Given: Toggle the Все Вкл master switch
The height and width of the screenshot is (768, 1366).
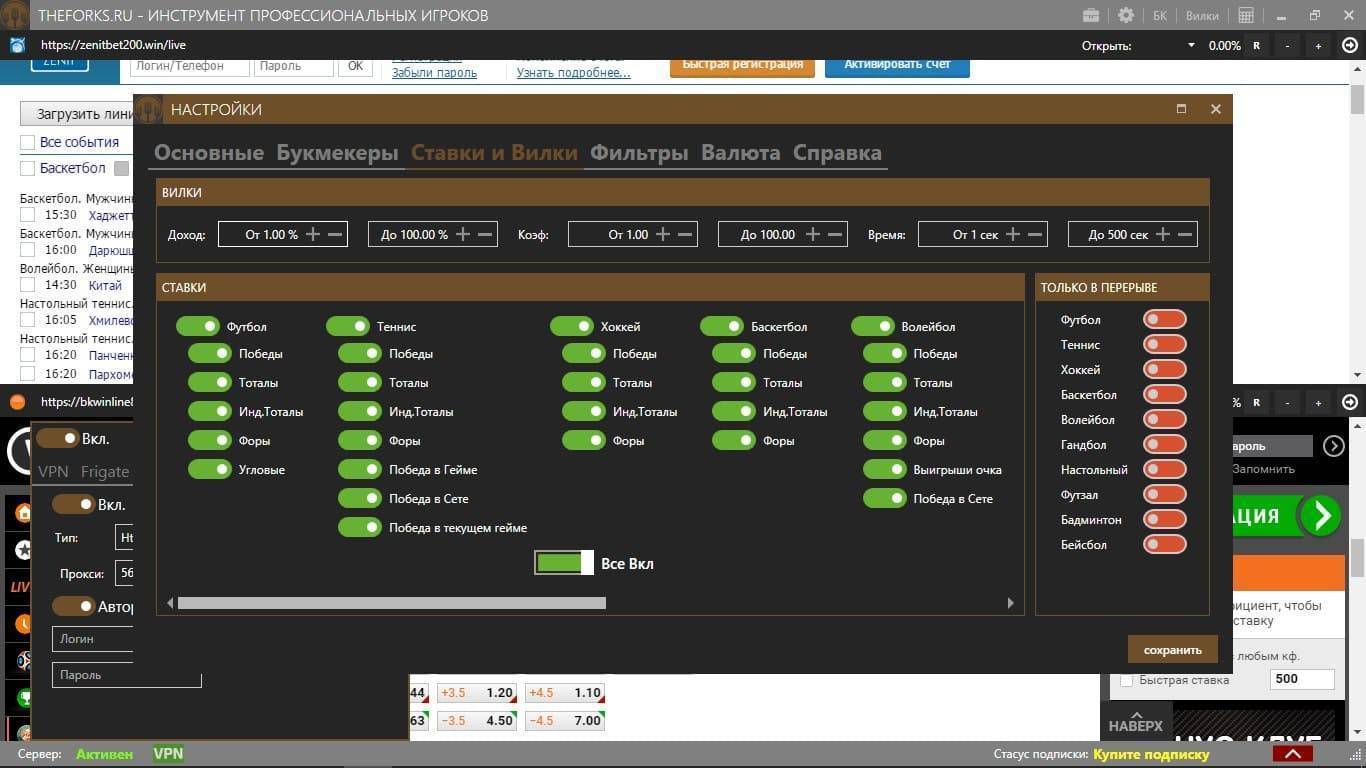Looking at the screenshot, I should point(564,562).
